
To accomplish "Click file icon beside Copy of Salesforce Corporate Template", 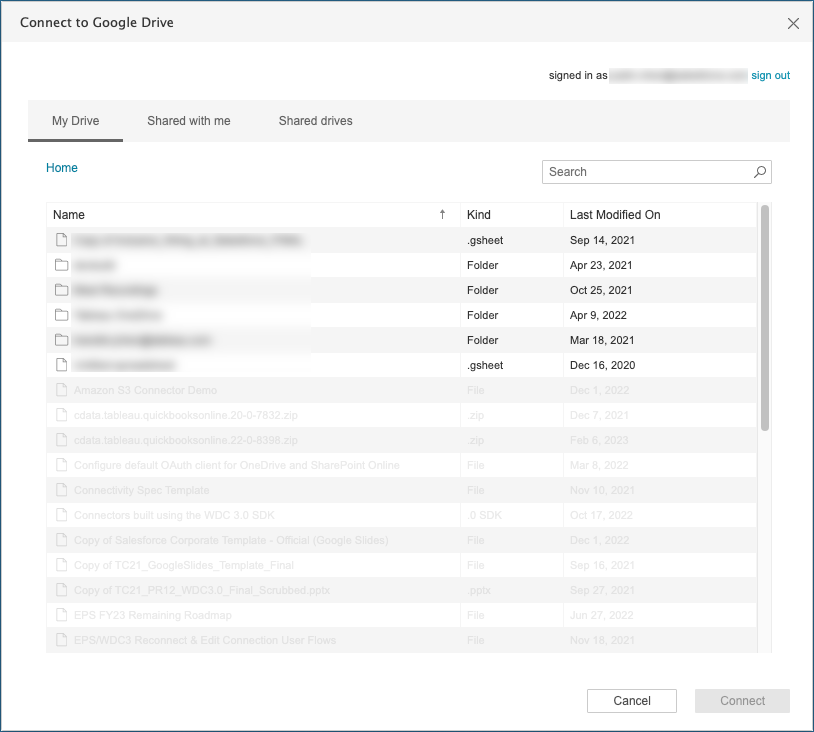I will tap(61, 540).
